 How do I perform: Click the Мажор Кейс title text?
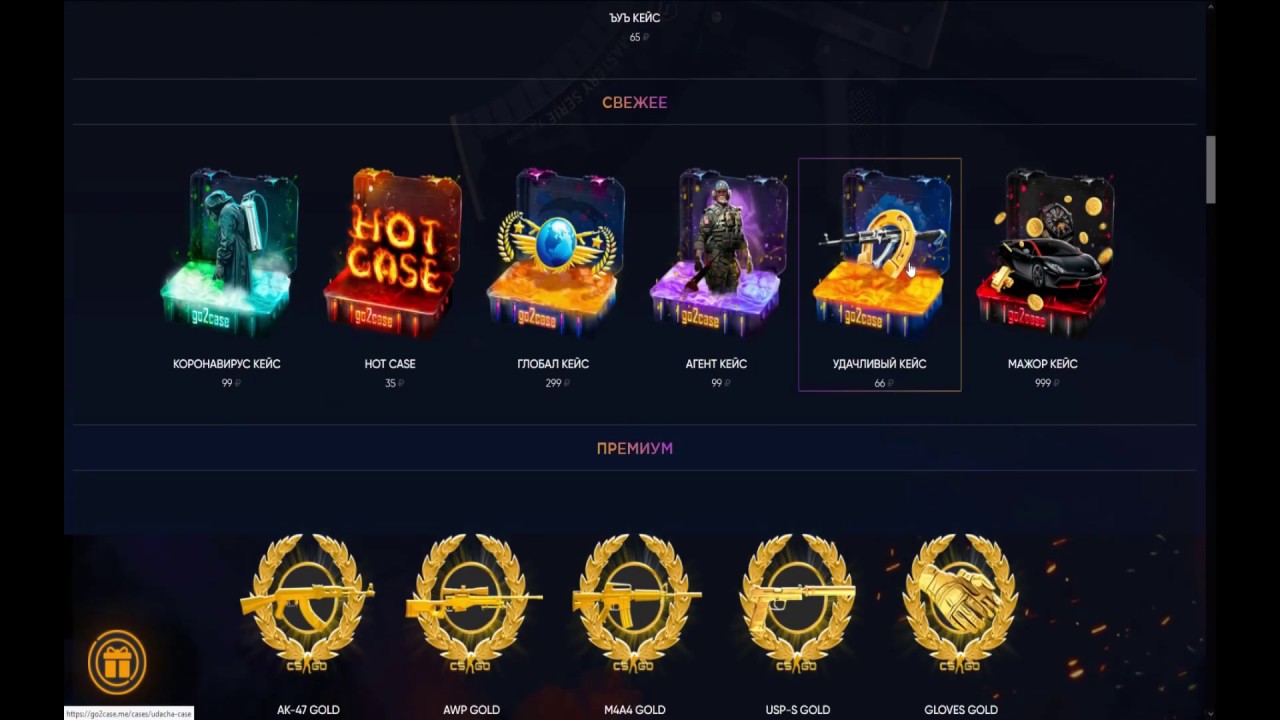(1043, 364)
